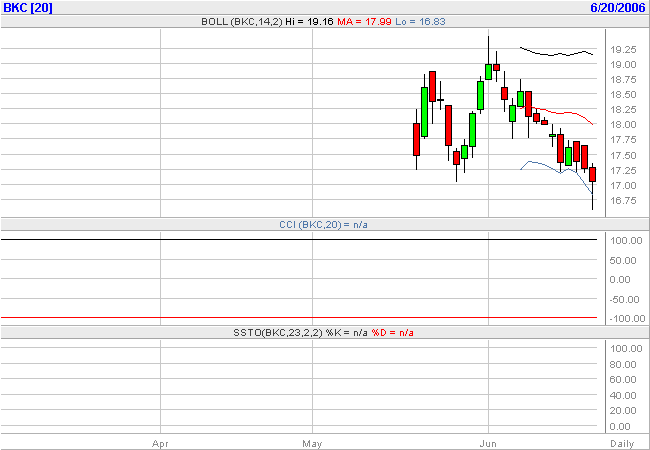Viewport: 650px width, 450px height.
Task: Click the stochastic 60.00 axis label
Action: click(623, 380)
